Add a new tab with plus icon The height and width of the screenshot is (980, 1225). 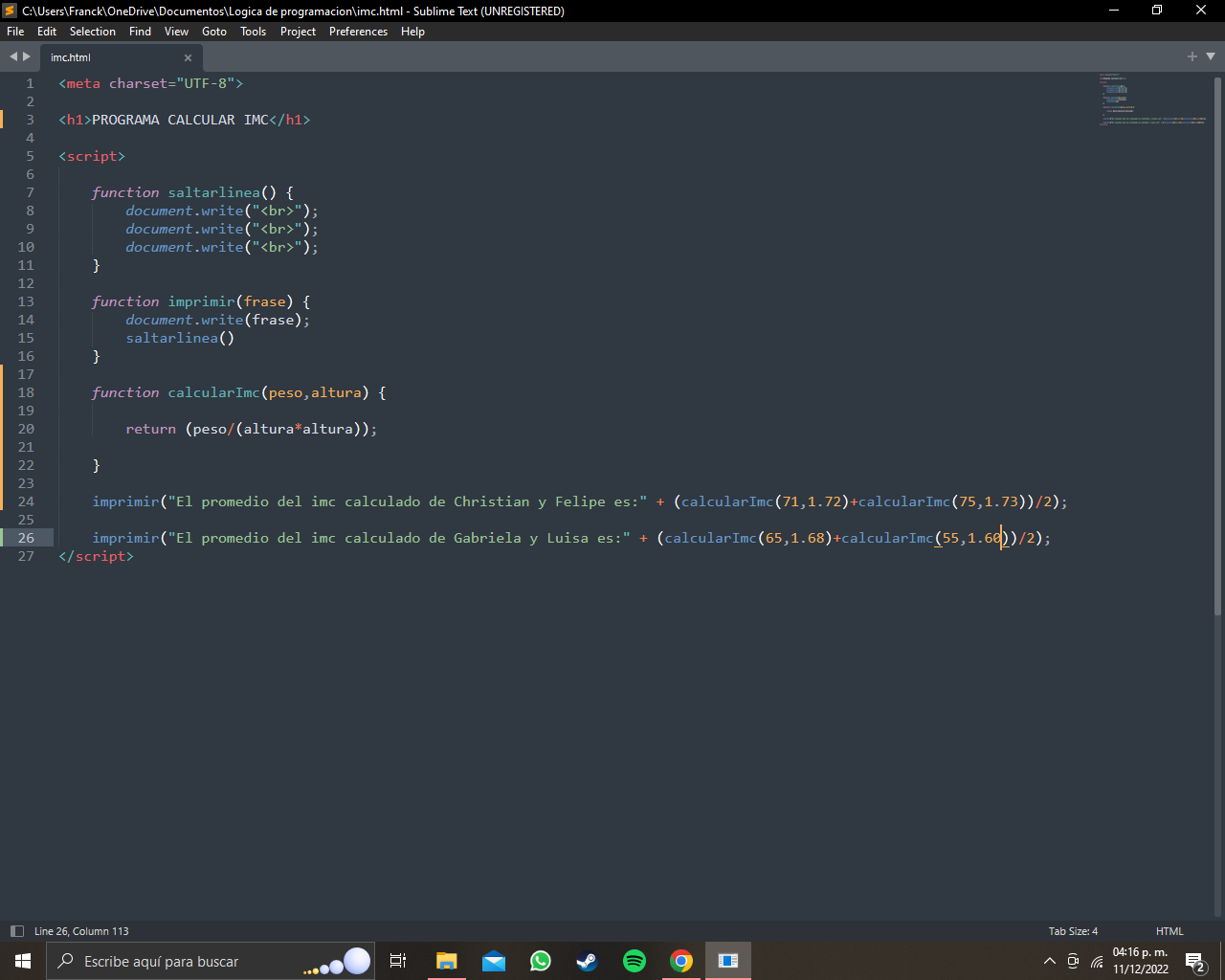tap(1192, 56)
